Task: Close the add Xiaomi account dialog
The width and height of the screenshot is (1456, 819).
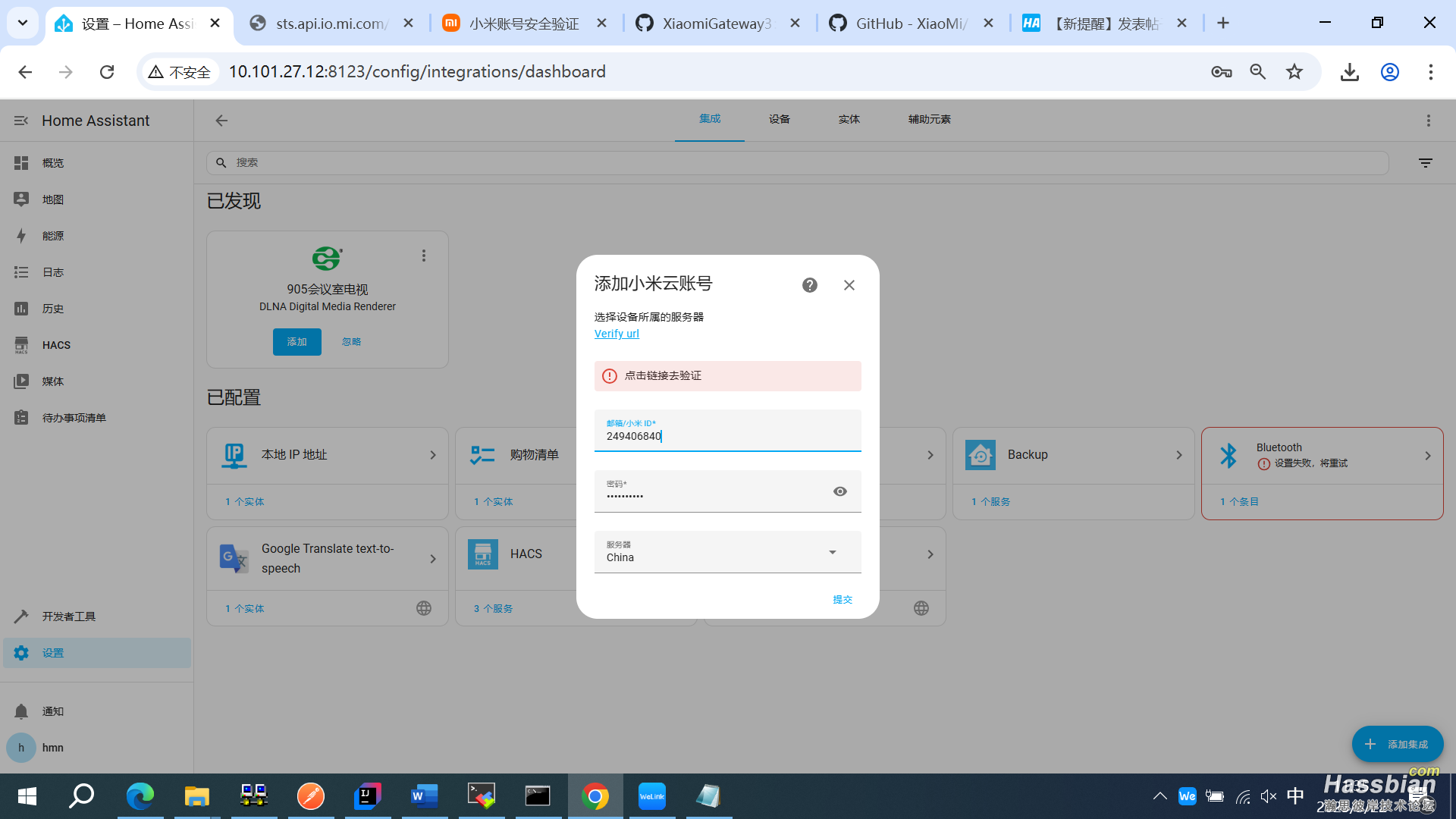Action: pos(849,285)
